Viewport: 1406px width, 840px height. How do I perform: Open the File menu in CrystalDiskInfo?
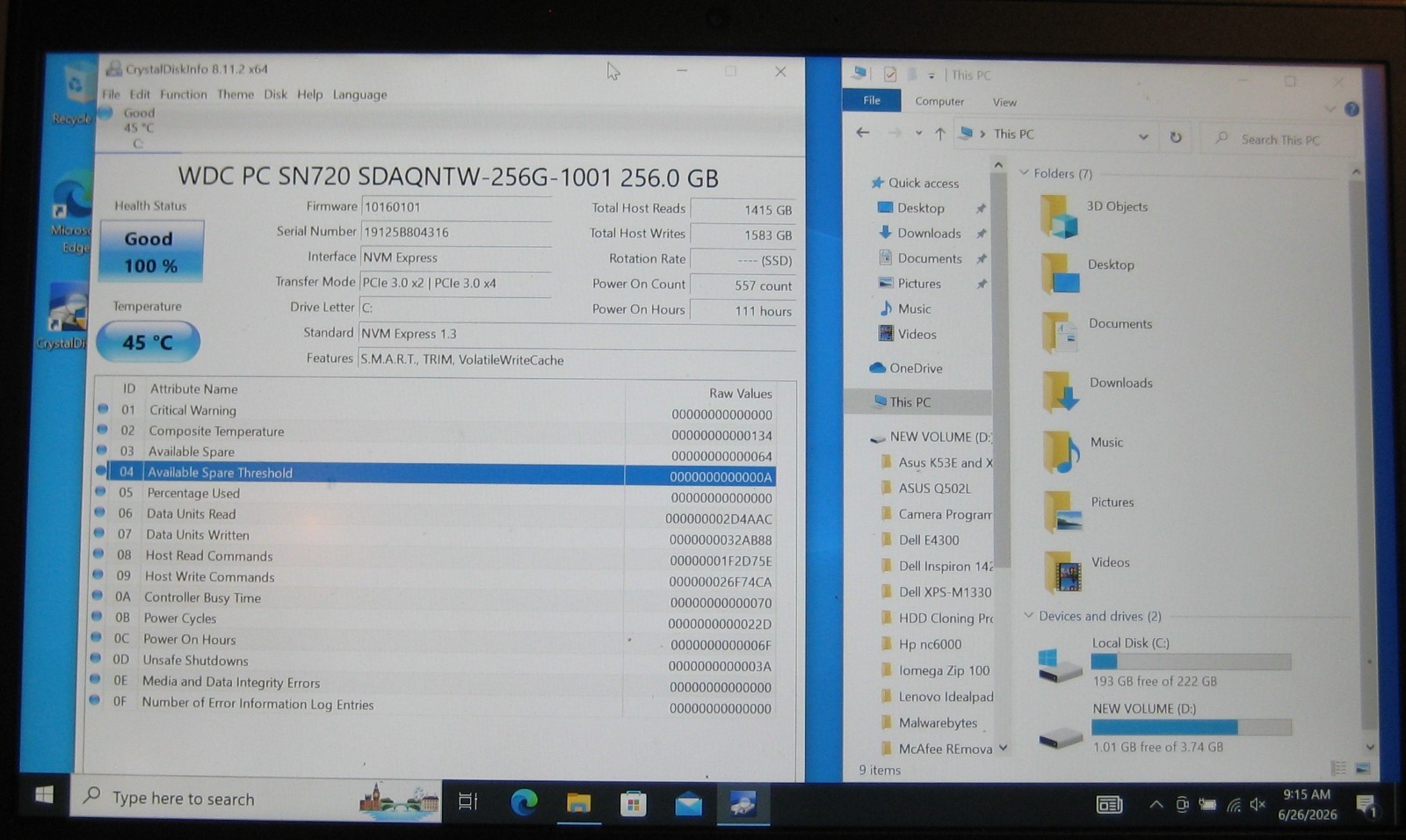pos(111,94)
